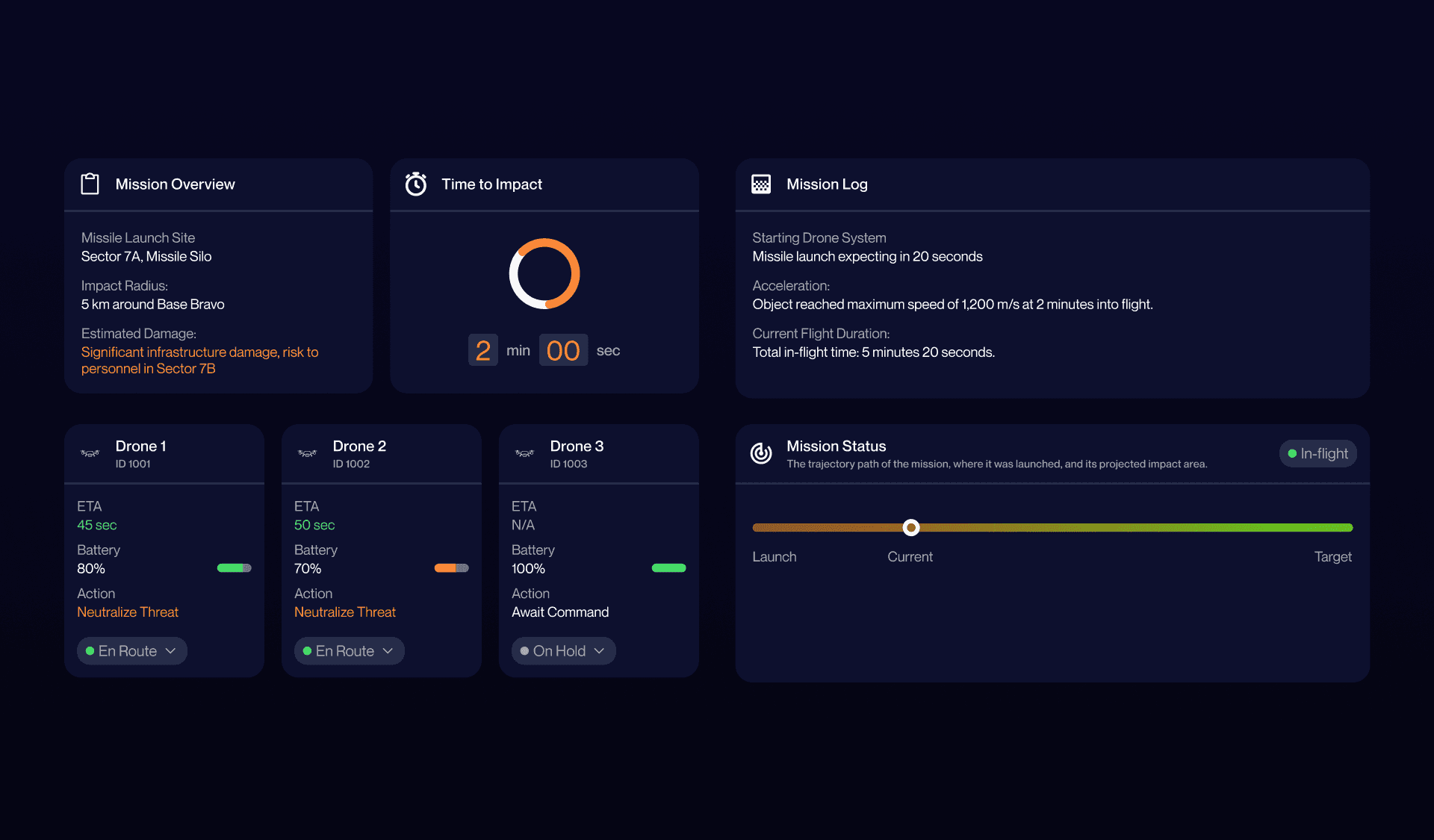The height and width of the screenshot is (840, 1434).
Task: Click the Drone 3 drone icon
Action: (x=524, y=453)
